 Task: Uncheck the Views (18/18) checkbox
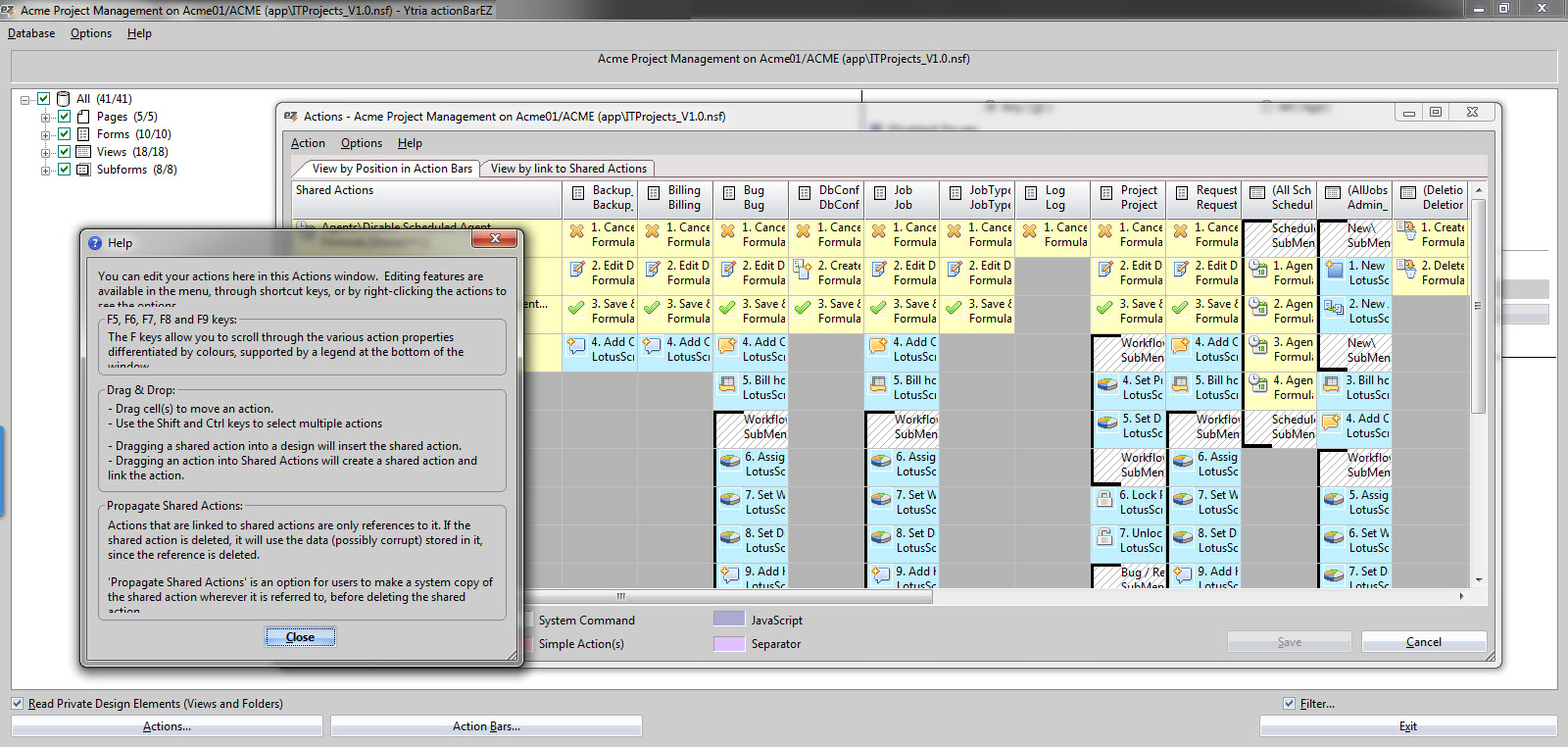pos(64,152)
